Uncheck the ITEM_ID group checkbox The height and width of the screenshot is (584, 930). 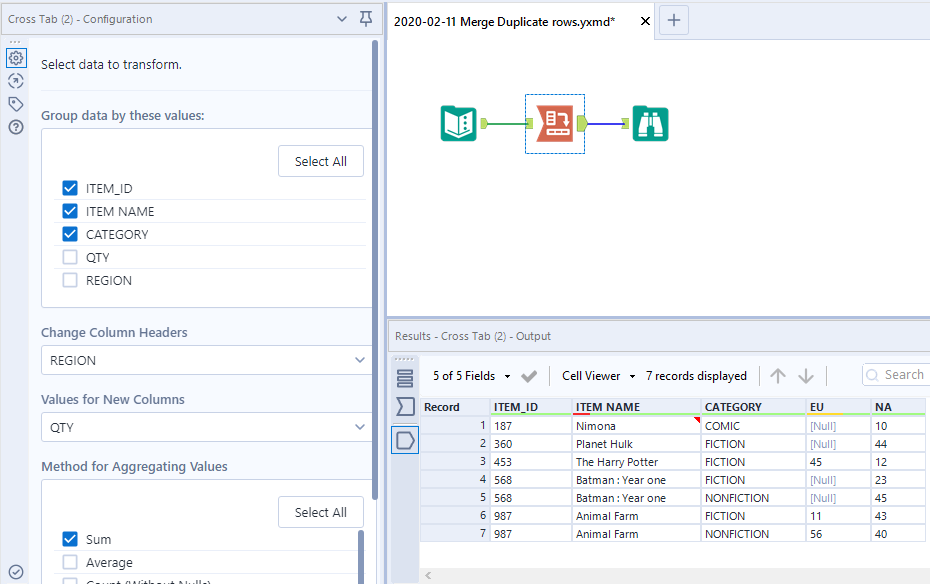pos(70,188)
